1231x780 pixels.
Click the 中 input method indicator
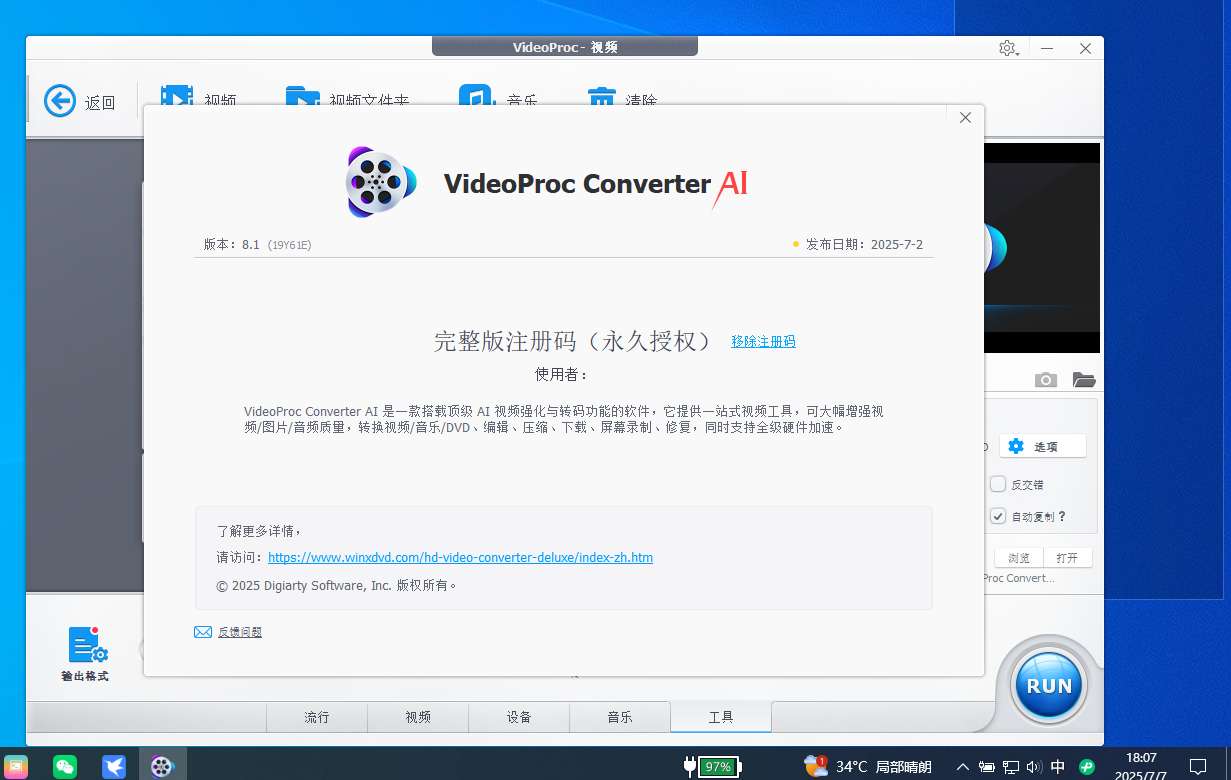point(1058,767)
